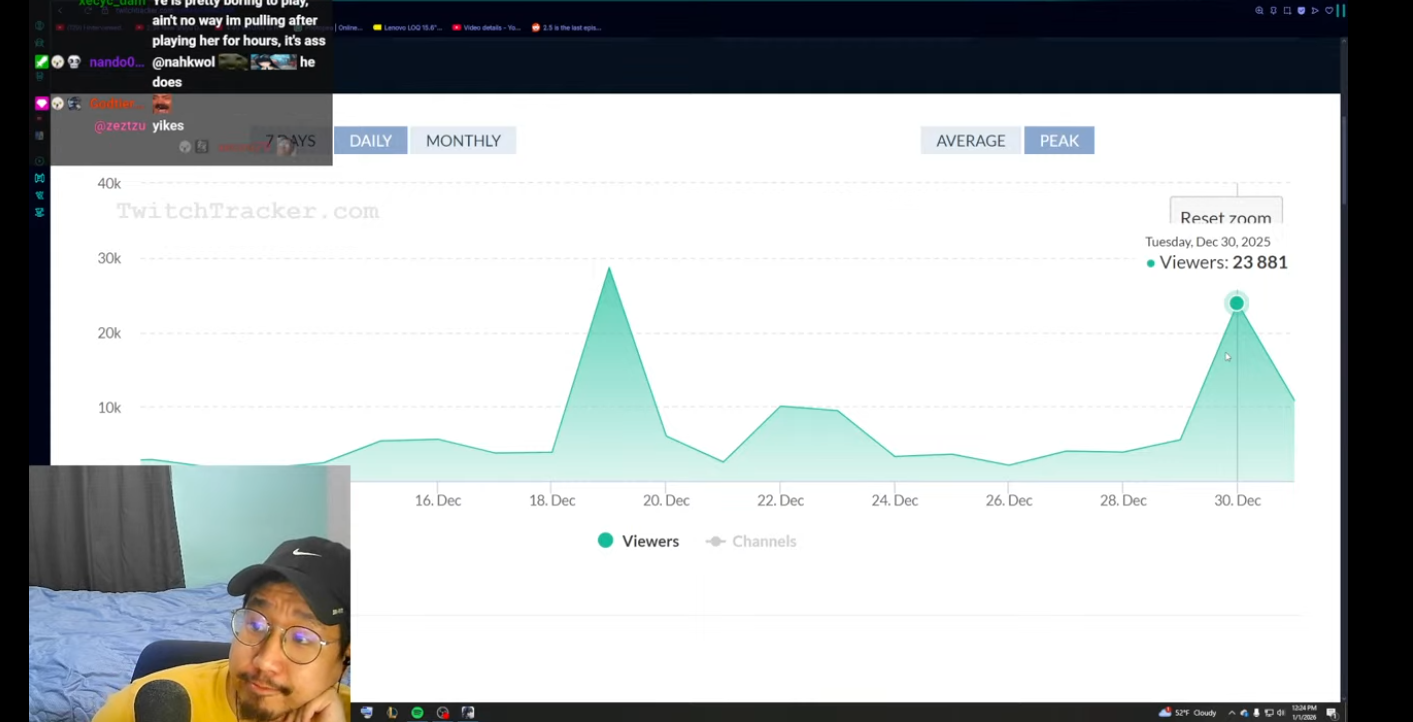The height and width of the screenshot is (722, 1413).
Task: Click the '22. Dec' x-axis label
Action: click(x=780, y=500)
